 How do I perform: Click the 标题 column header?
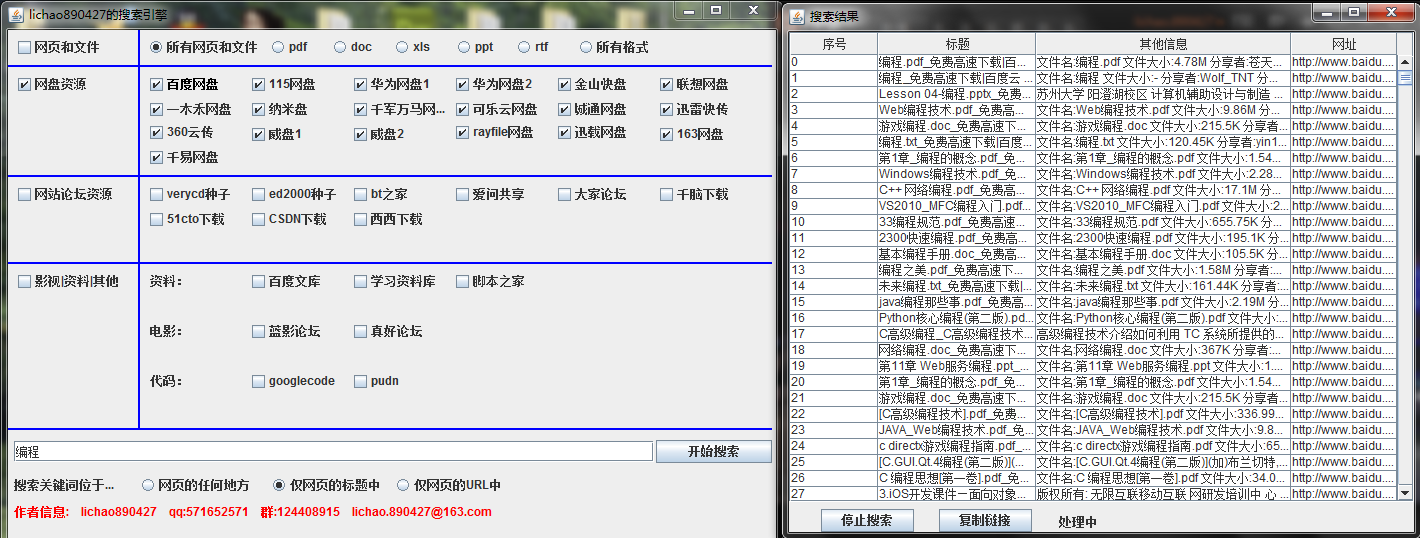pyautogui.click(x=956, y=44)
